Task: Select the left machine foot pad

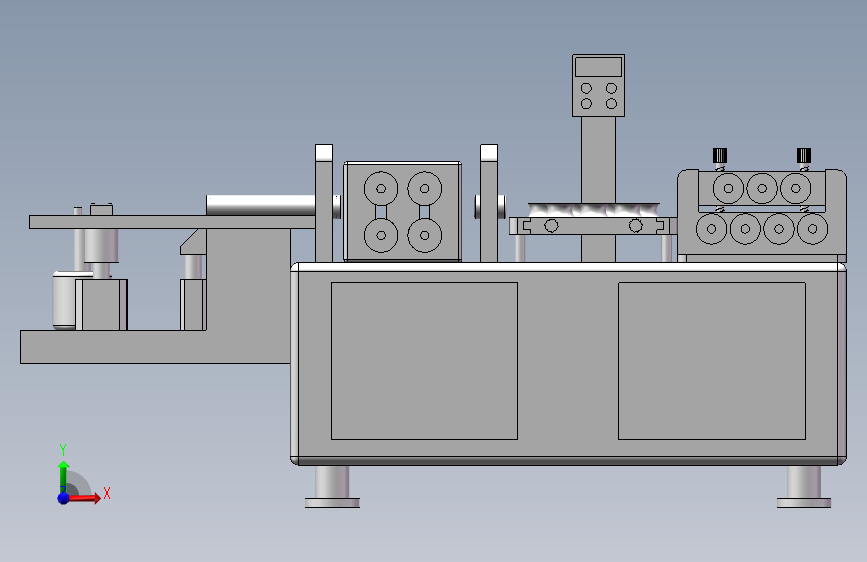Action: pyautogui.click(x=332, y=502)
